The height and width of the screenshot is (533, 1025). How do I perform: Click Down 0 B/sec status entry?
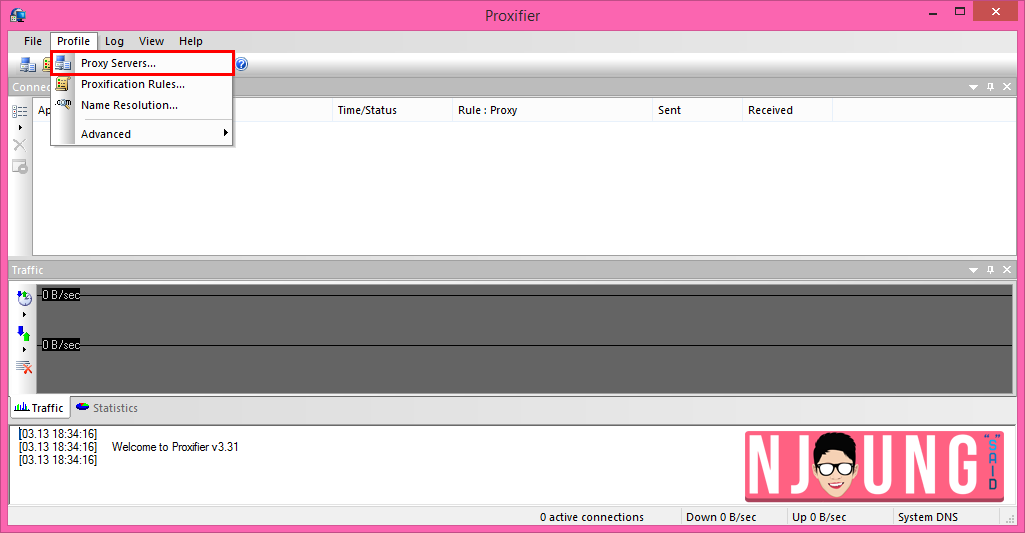click(x=721, y=517)
